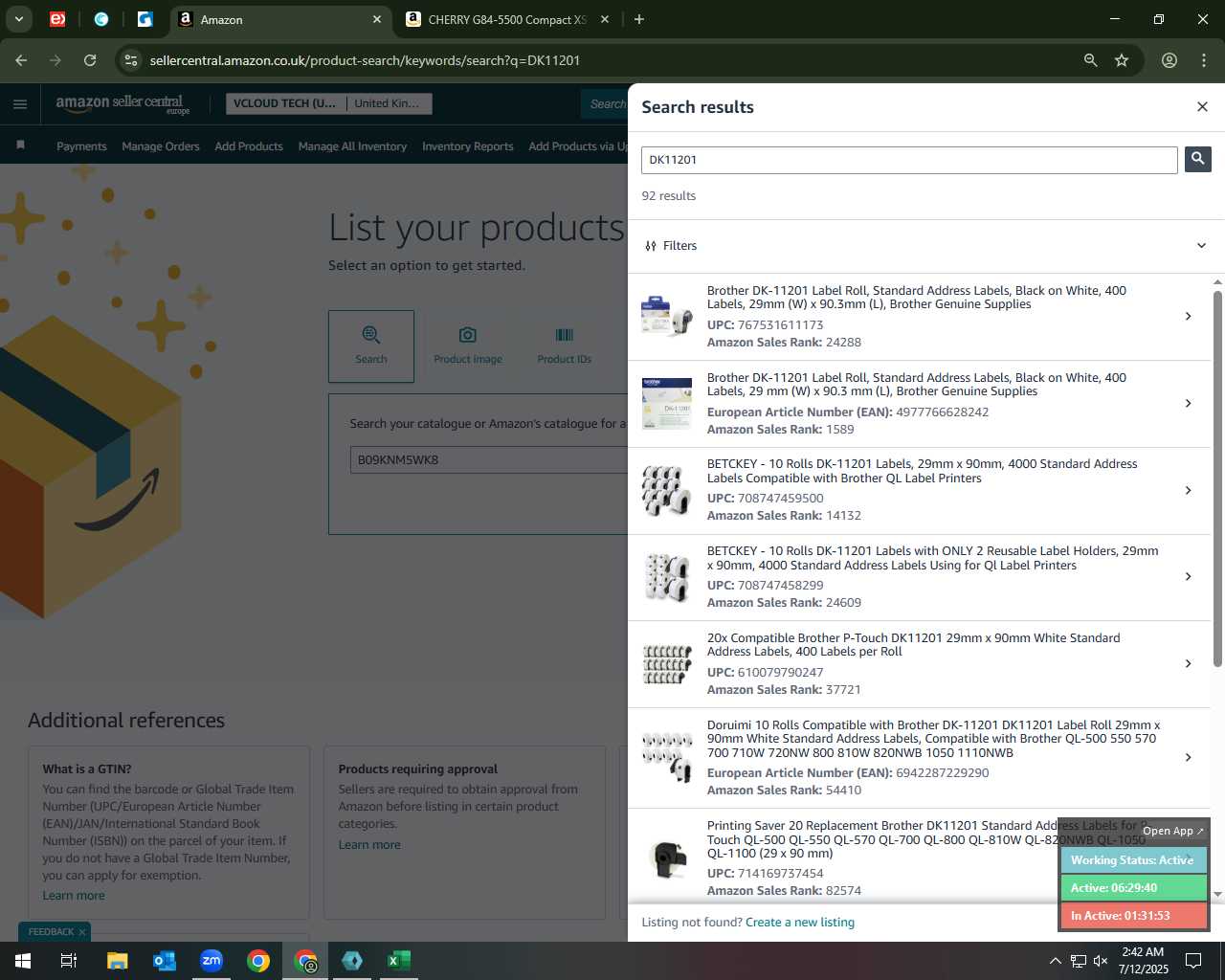Expand BETCKEY result with UPC 708747458299
1225x980 pixels.
tap(1188, 576)
